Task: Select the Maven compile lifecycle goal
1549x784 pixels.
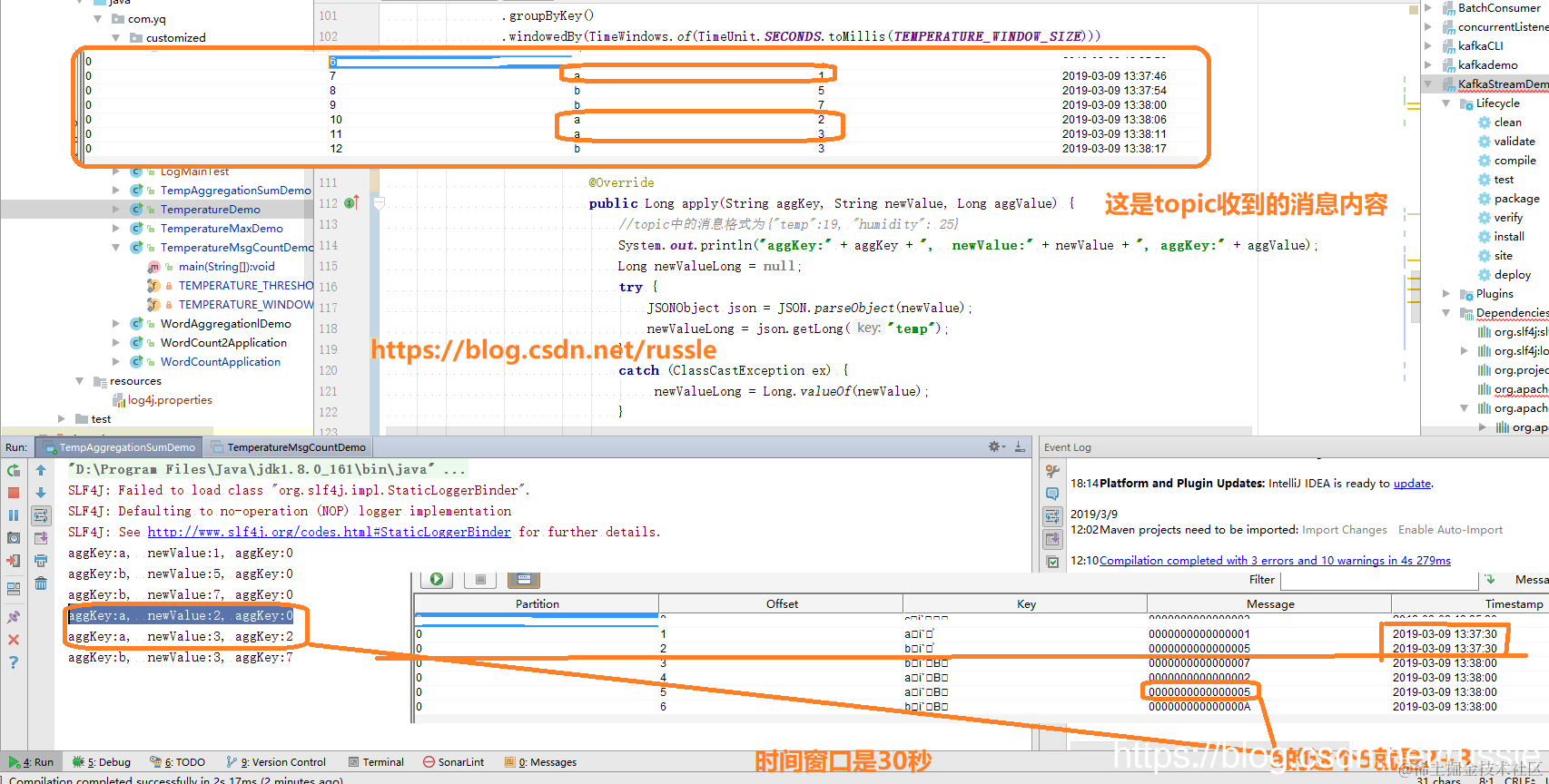Action: [x=1515, y=161]
